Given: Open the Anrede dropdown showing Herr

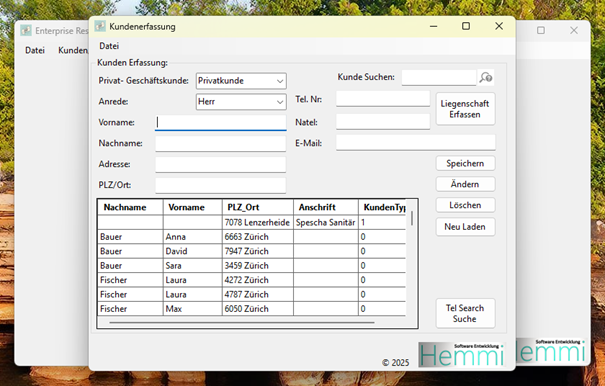Looking at the screenshot, I should point(241,102).
